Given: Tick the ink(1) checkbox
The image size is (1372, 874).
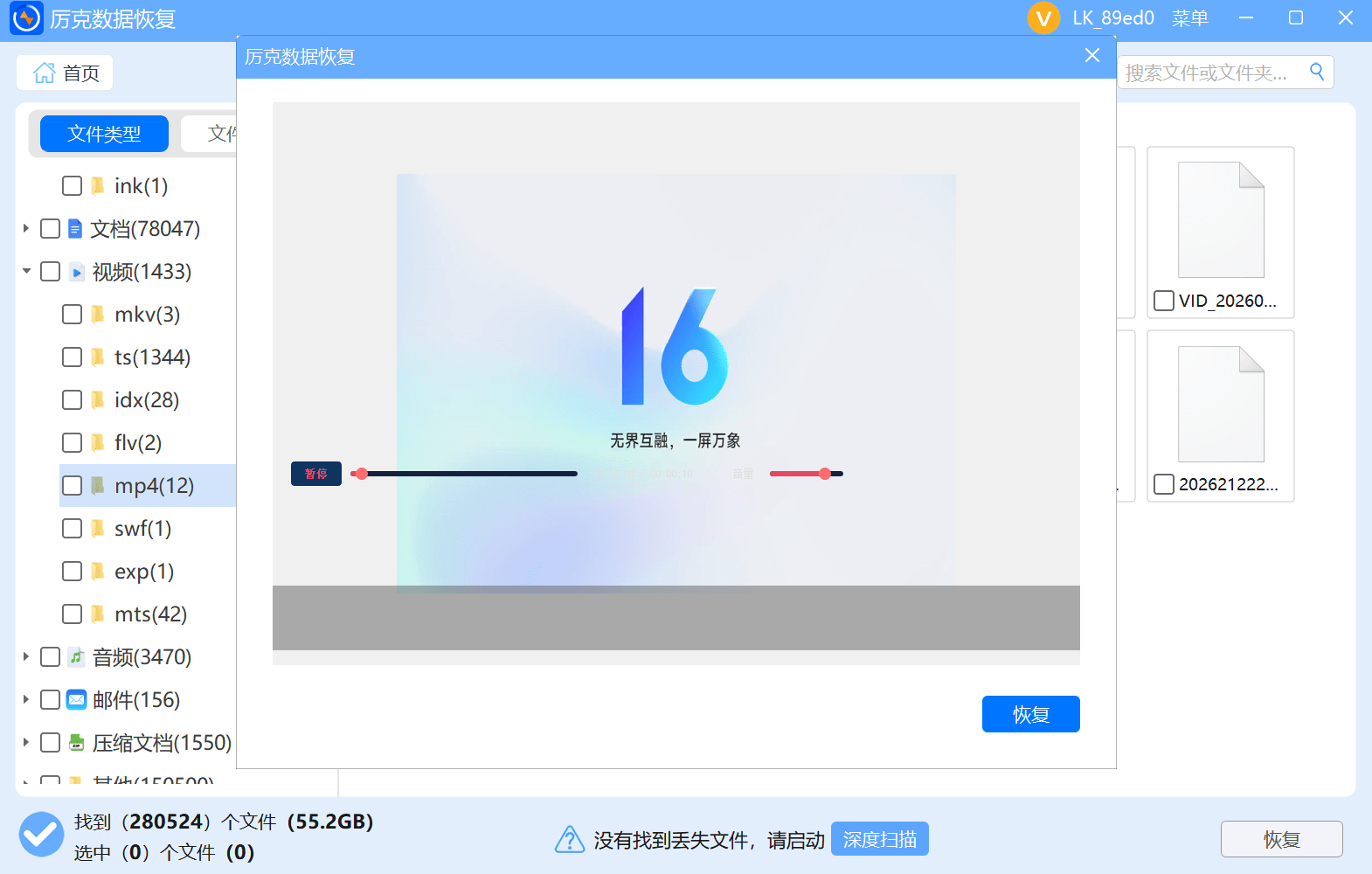Looking at the screenshot, I should click(73, 186).
